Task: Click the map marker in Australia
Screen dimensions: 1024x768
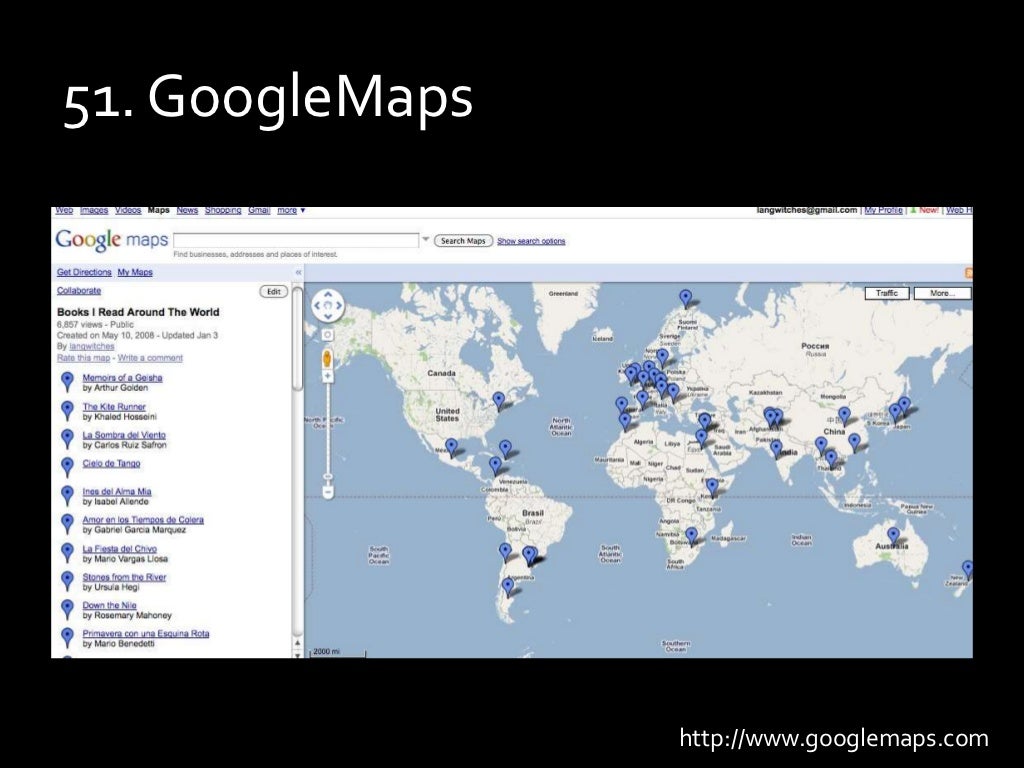Action: (893, 536)
